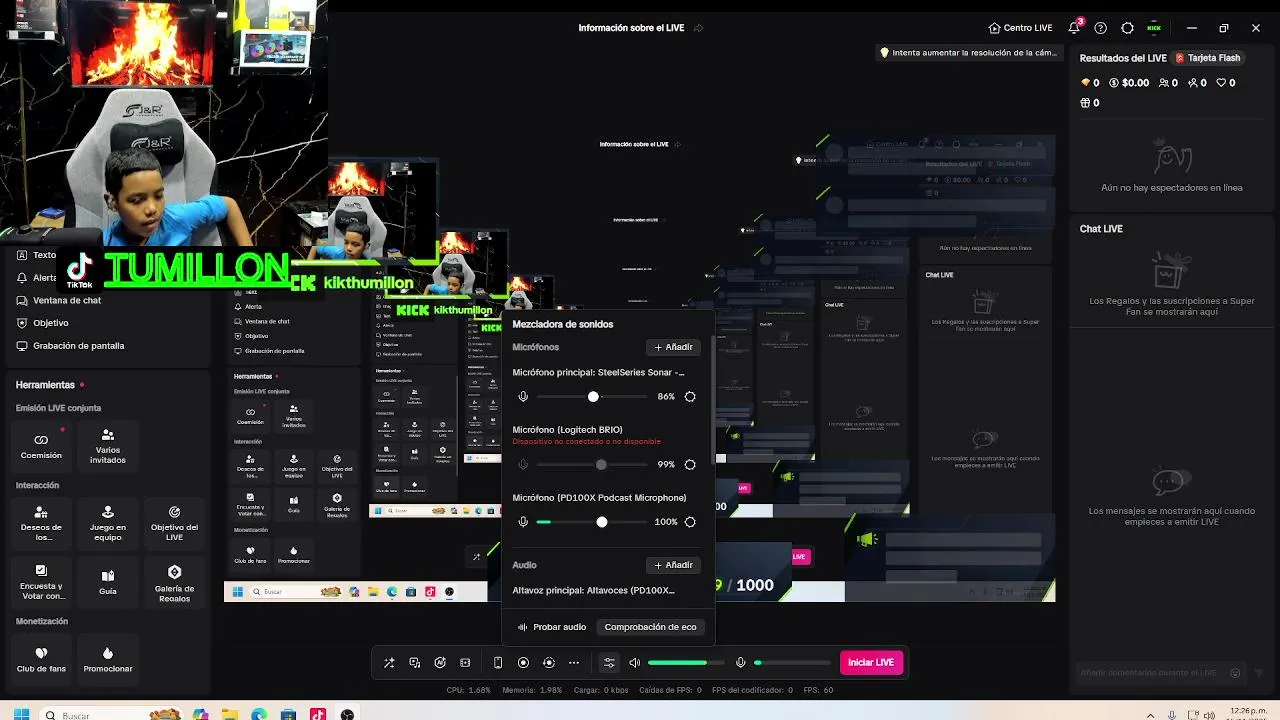The width and height of the screenshot is (1280, 720).
Task: Open Encuesta y Votar tool
Action: coord(41,582)
